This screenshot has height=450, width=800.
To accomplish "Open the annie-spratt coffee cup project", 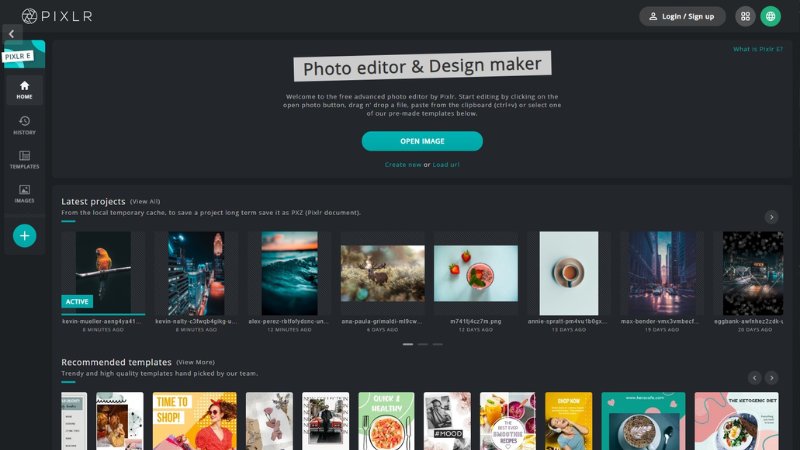I will click(x=569, y=273).
